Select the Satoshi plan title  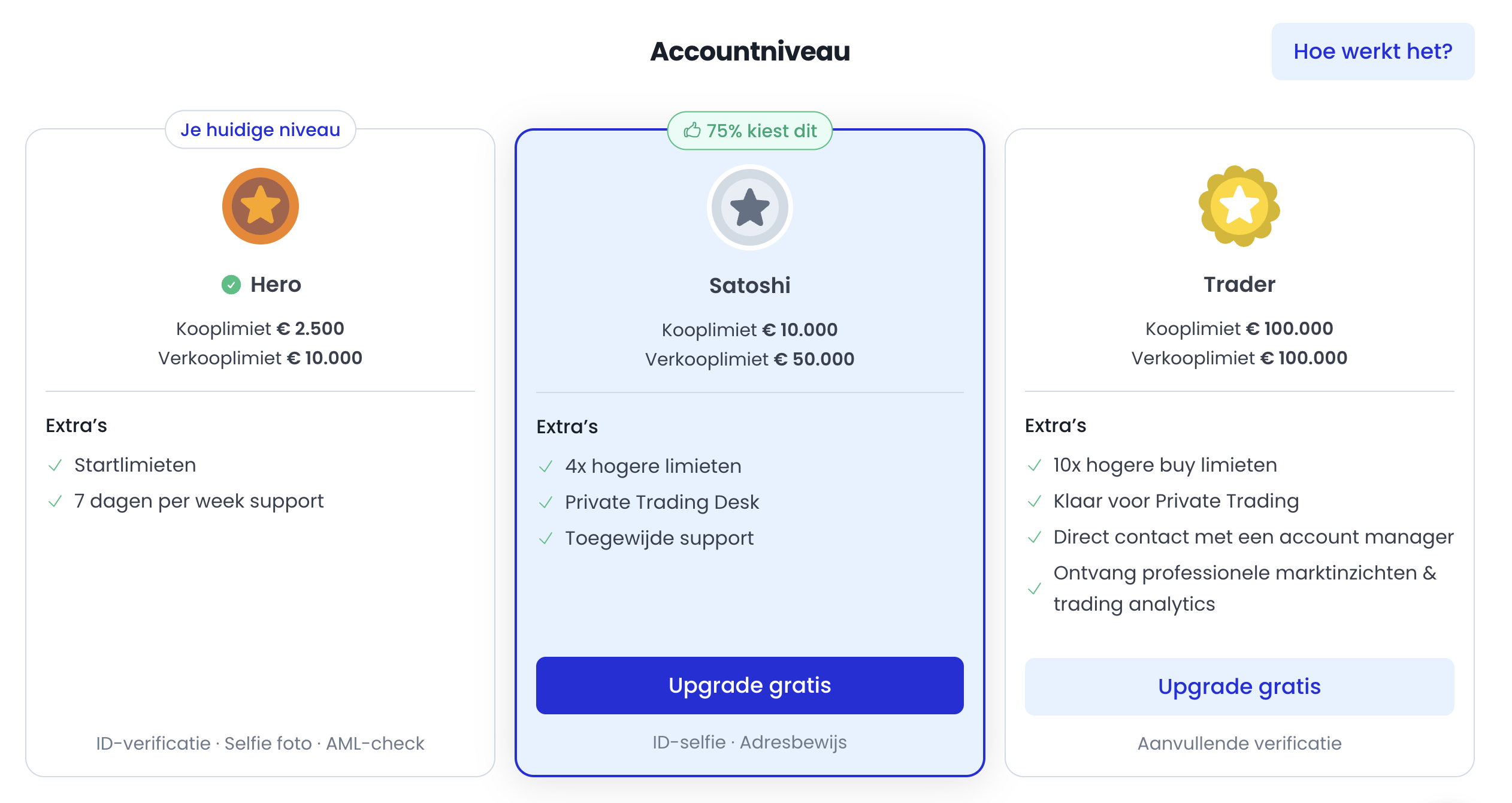749,285
